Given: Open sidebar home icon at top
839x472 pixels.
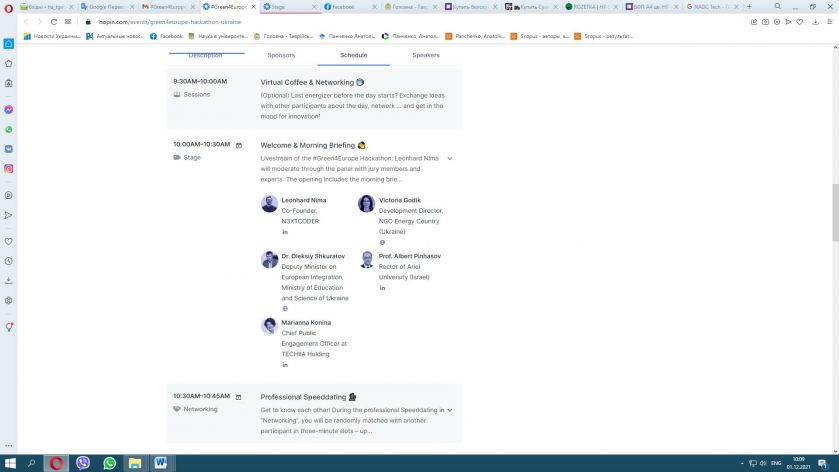Looking at the screenshot, I should 9,44.
